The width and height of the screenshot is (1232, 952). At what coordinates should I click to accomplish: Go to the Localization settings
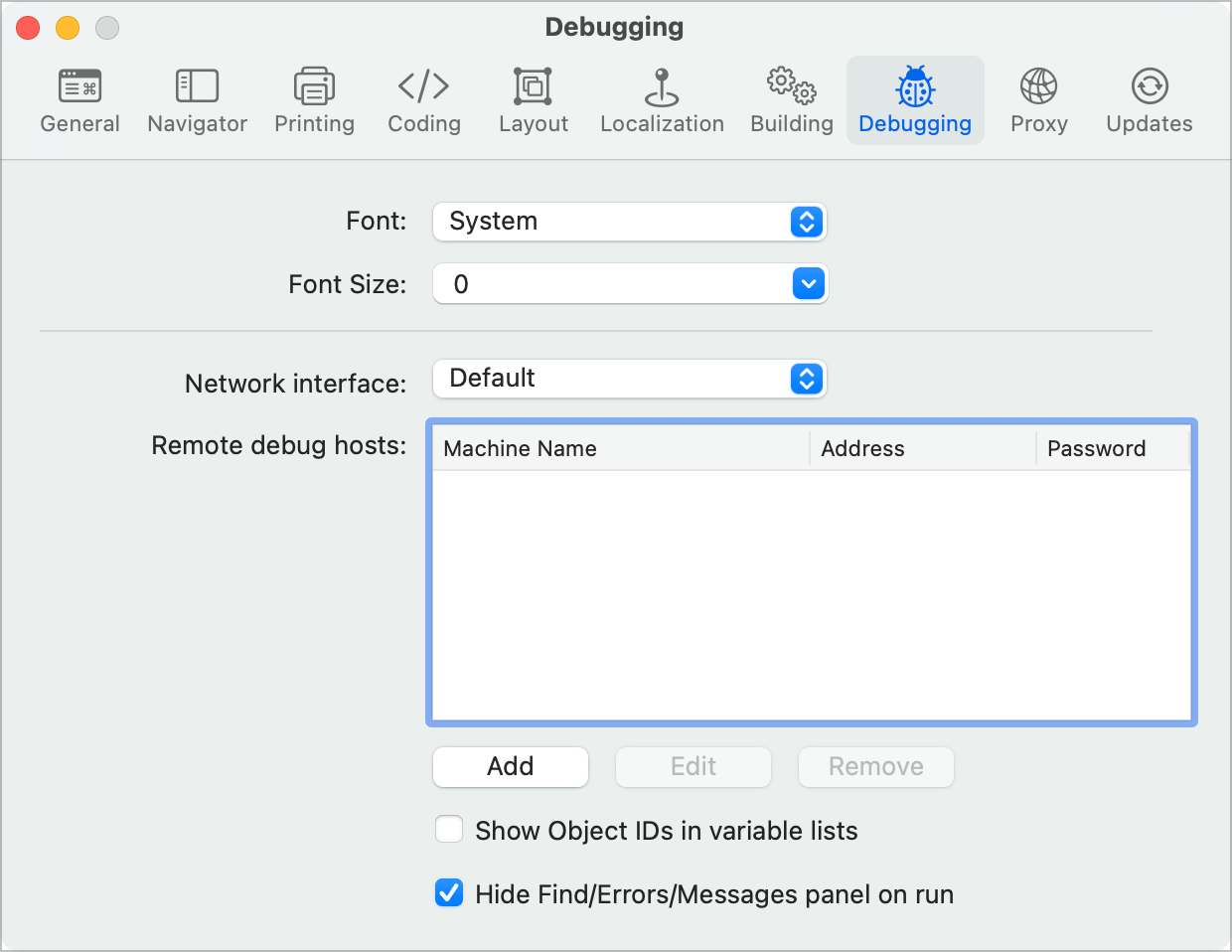coord(662,100)
